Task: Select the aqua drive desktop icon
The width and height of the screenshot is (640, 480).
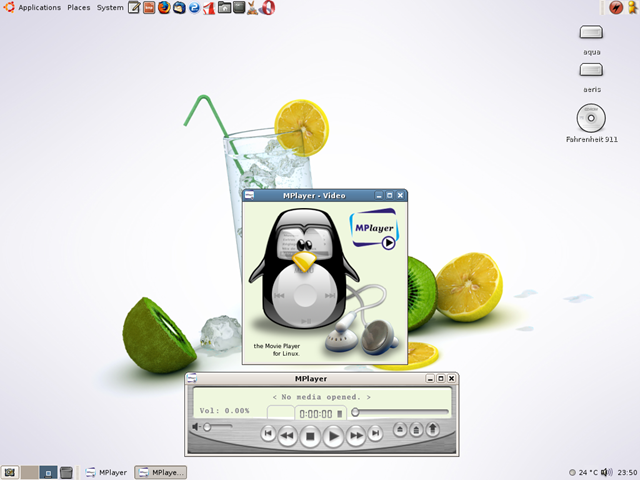Action: (591, 39)
